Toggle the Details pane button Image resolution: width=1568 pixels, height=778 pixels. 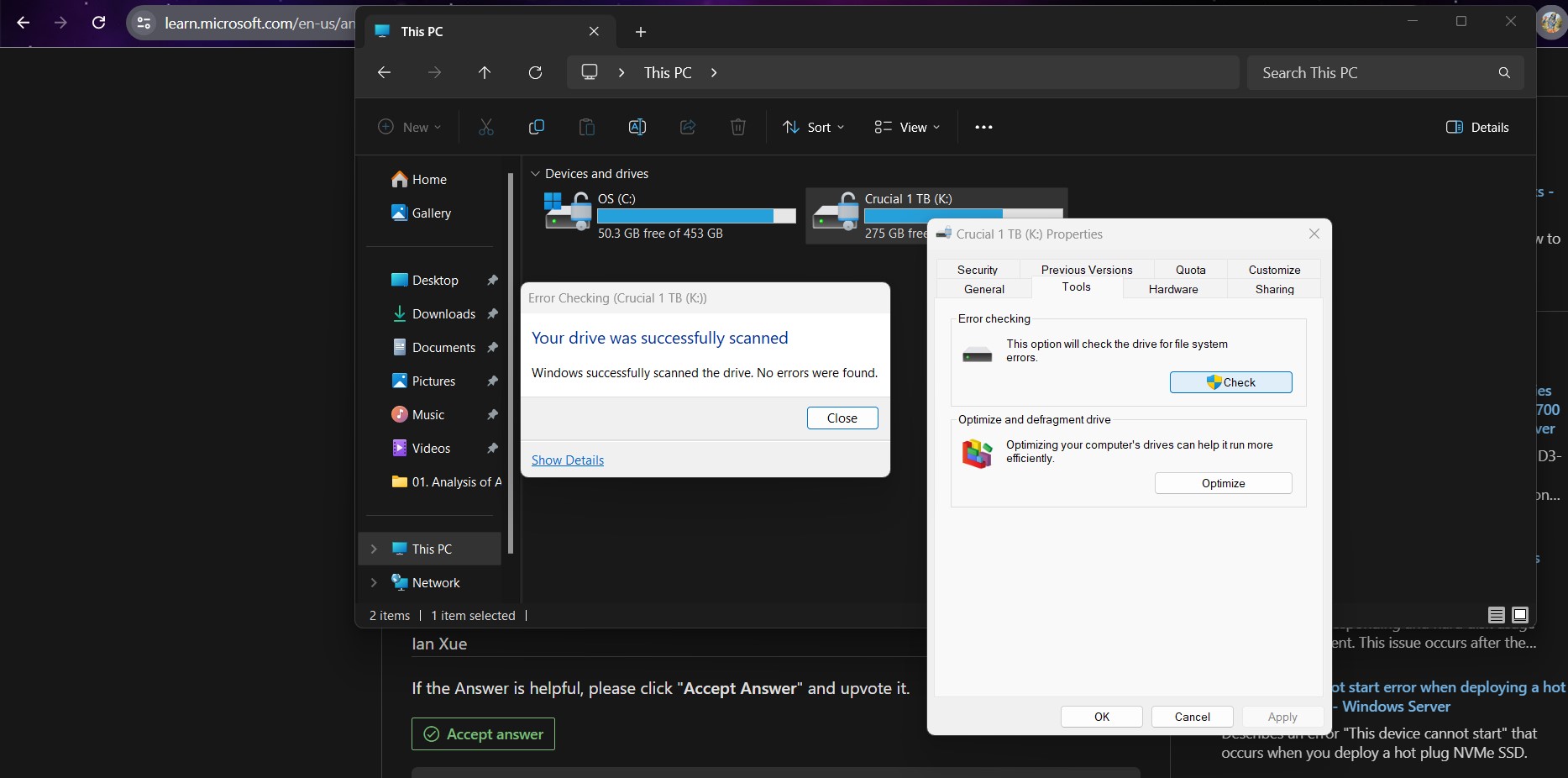tap(1477, 127)
